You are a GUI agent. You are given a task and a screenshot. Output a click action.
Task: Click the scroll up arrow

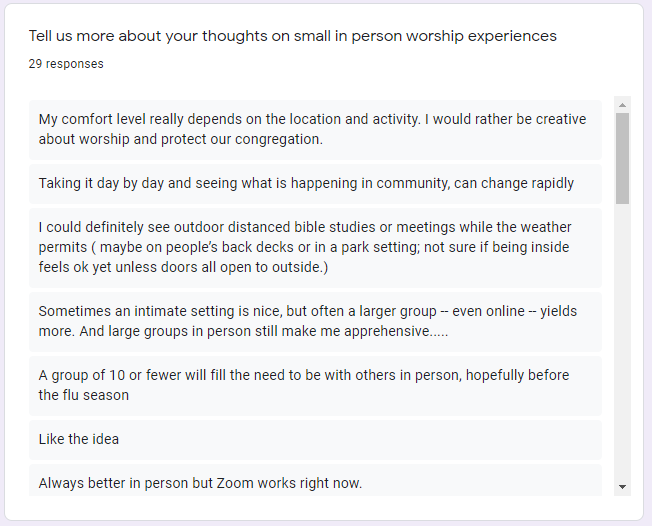coord(622,105)
